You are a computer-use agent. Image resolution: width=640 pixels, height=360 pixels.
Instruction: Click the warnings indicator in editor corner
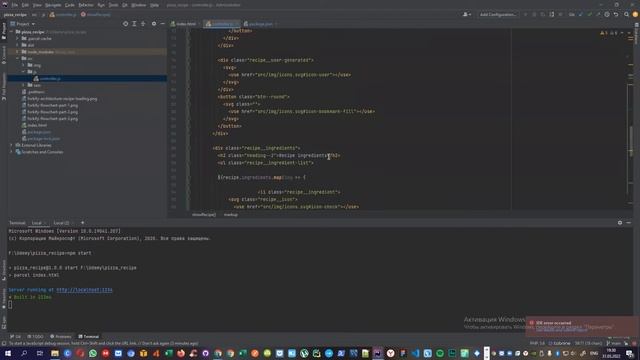tap(609, 33)
